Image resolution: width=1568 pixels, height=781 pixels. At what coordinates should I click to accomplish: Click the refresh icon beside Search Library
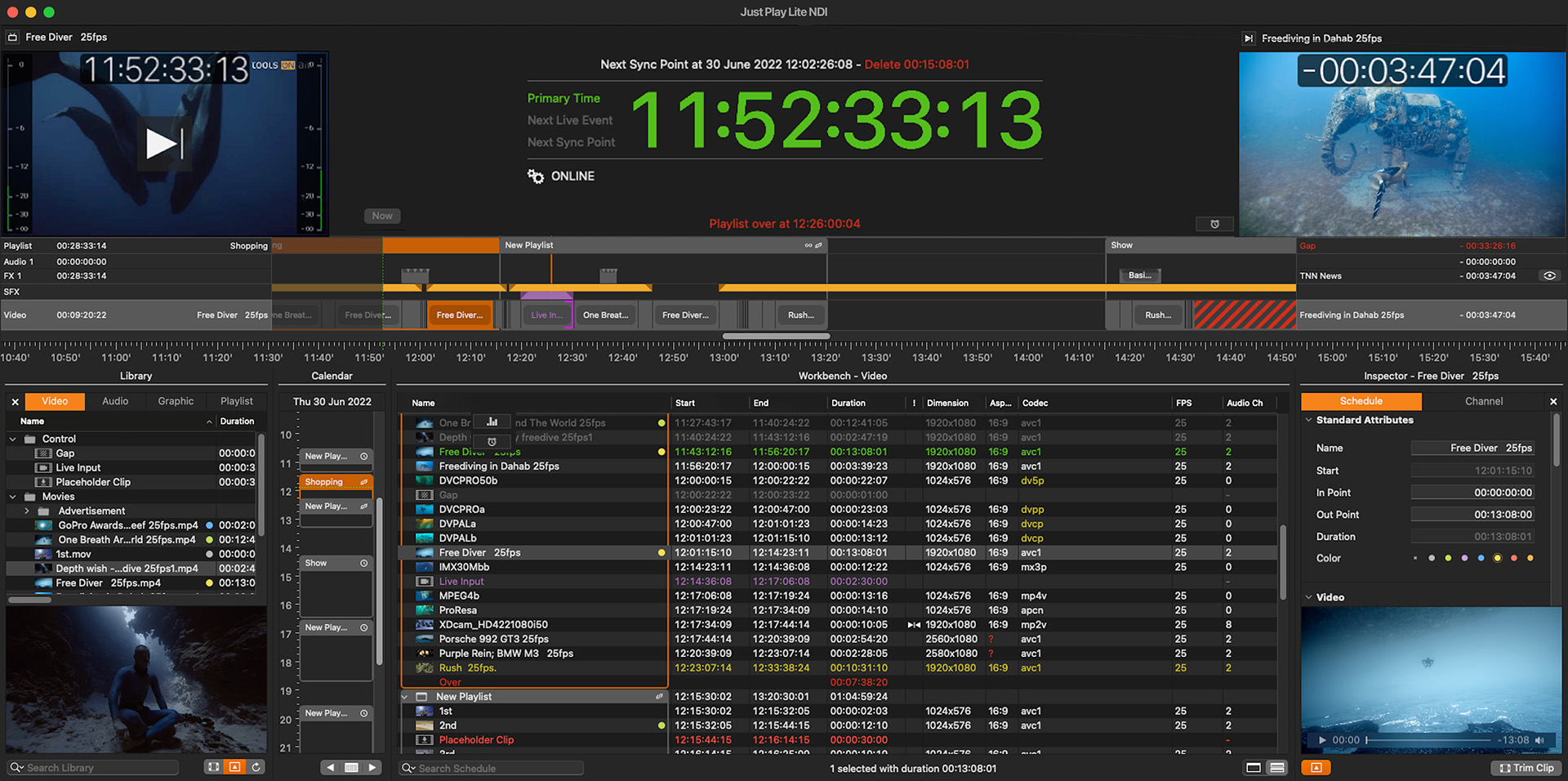point(256,767)
